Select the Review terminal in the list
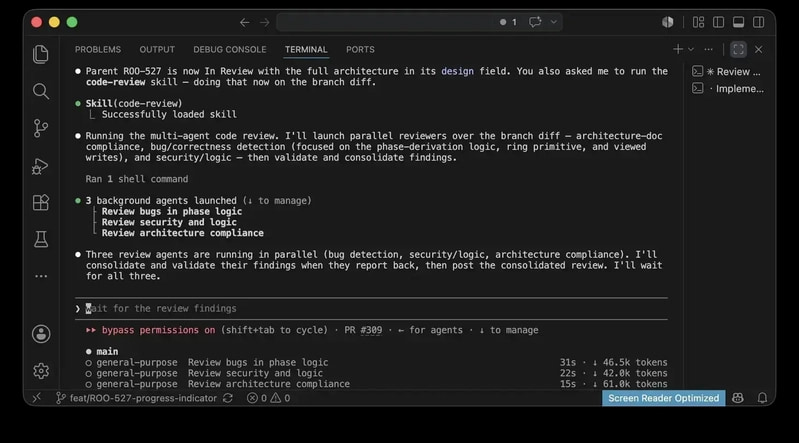 pos(728,72)
